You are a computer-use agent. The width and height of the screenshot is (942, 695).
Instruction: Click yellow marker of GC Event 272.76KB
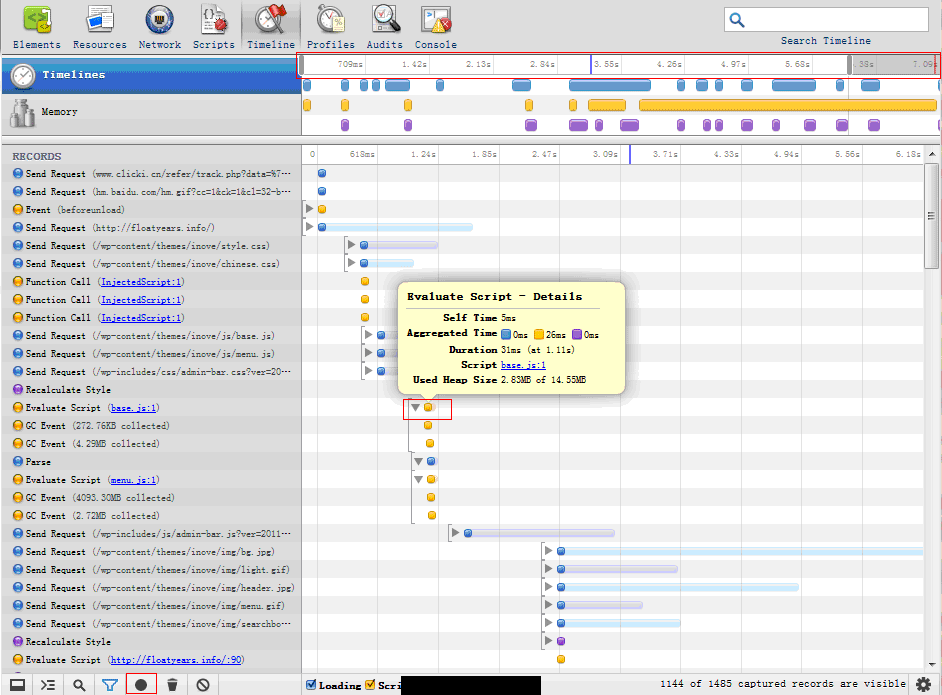tap(428, 425)
